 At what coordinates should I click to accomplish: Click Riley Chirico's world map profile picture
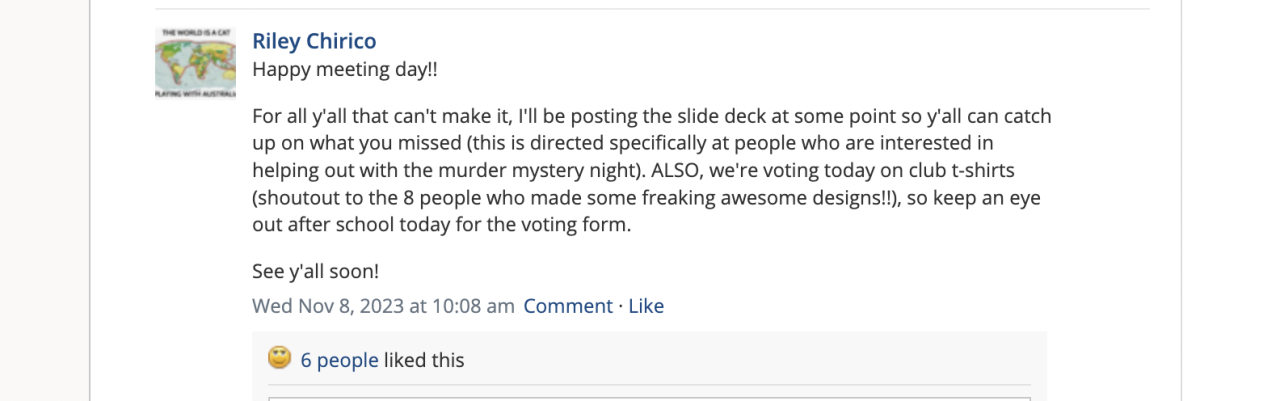[194, 62]
